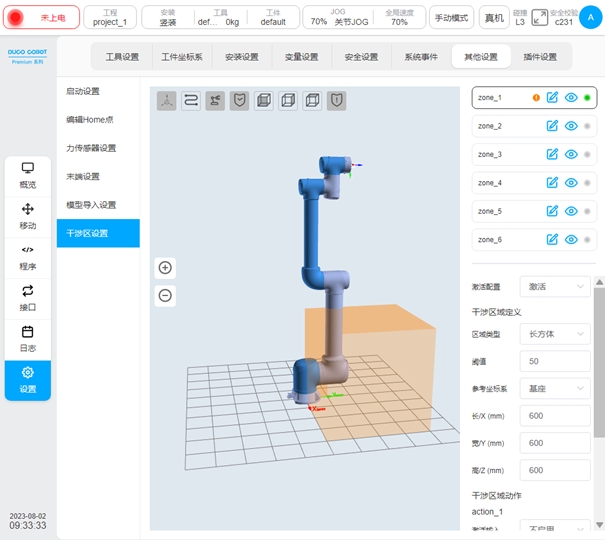
Task: Zoom in the 3D robot view
Action: pyautogui.click(x=166, y=267)
